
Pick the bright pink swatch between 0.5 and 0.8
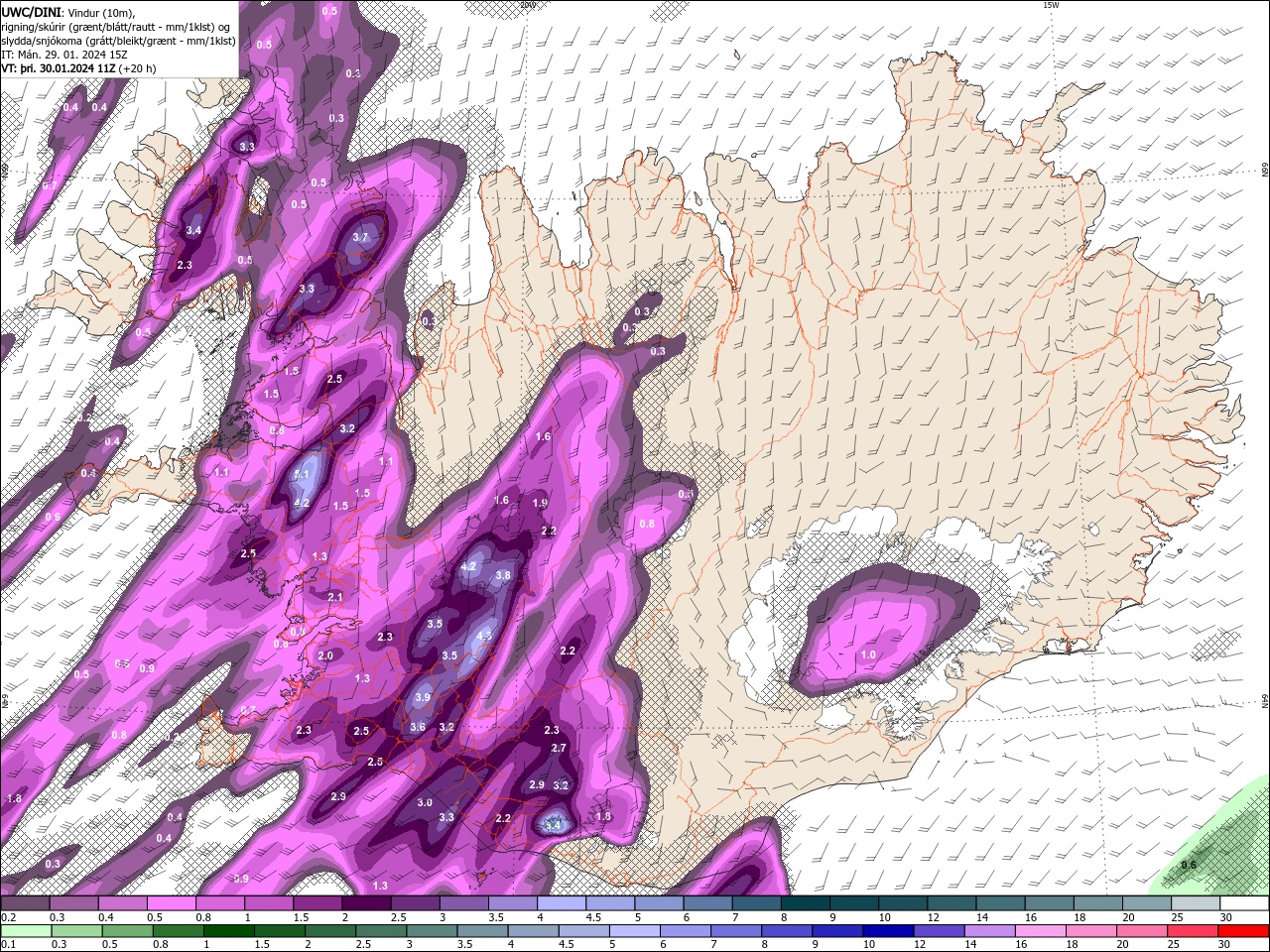[172, 903]
